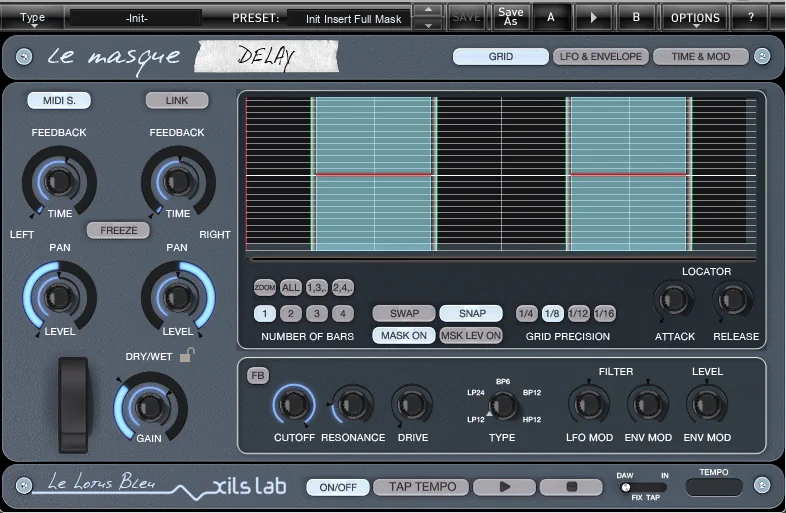
Task: Click the filter Type selector knob
Action: tap(503, 405)
